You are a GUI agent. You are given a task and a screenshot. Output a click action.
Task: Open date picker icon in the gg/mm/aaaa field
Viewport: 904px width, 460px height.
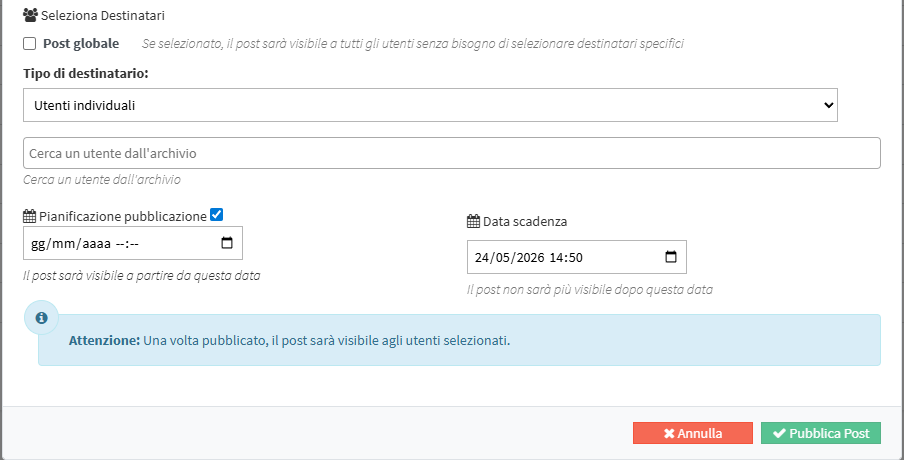[226, 243]
